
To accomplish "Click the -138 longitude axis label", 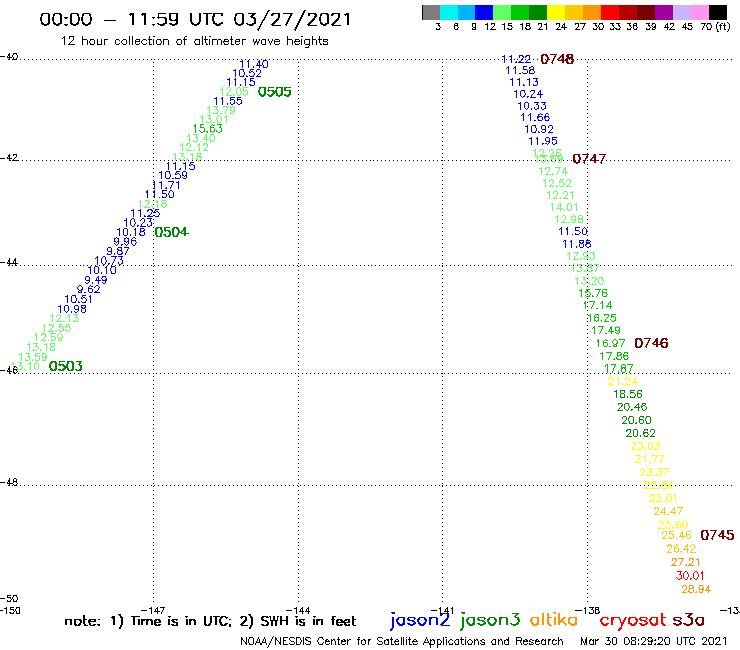I will [x=588, y=610].
